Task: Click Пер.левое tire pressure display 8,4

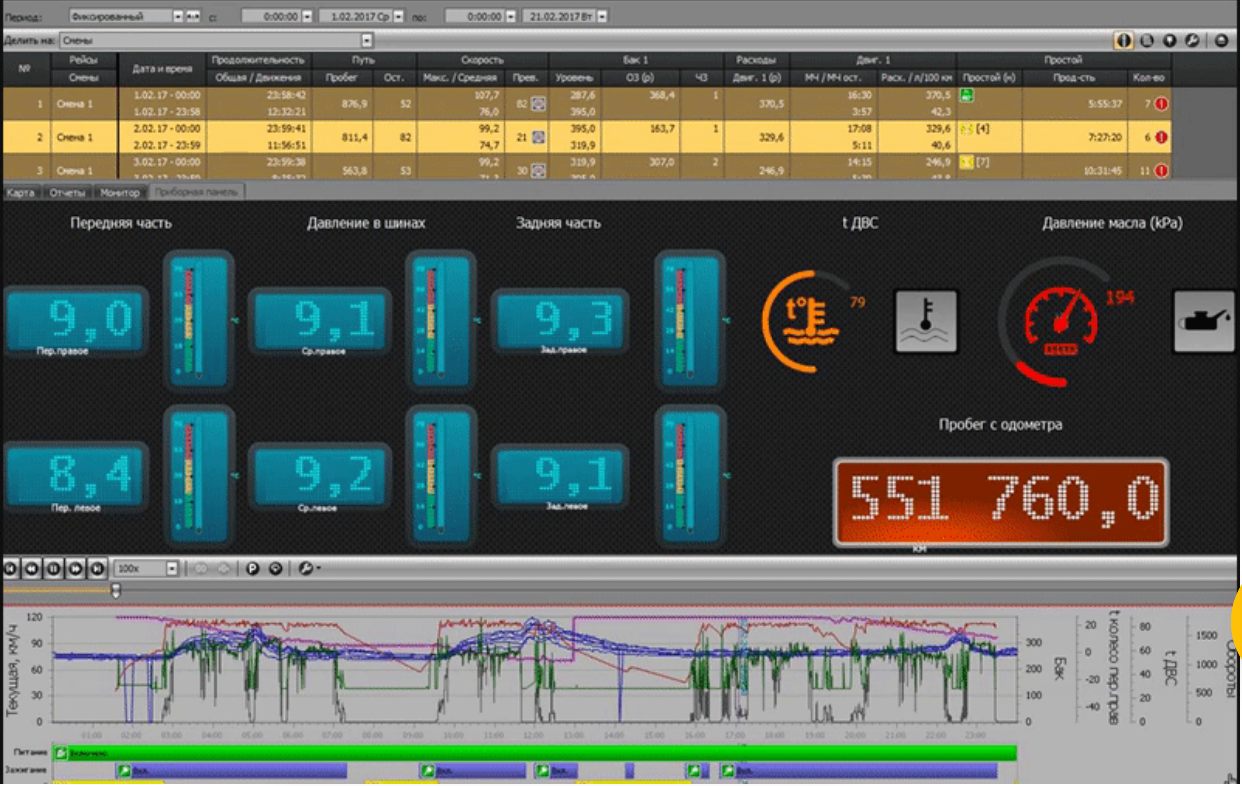Action: coord(77,476)
